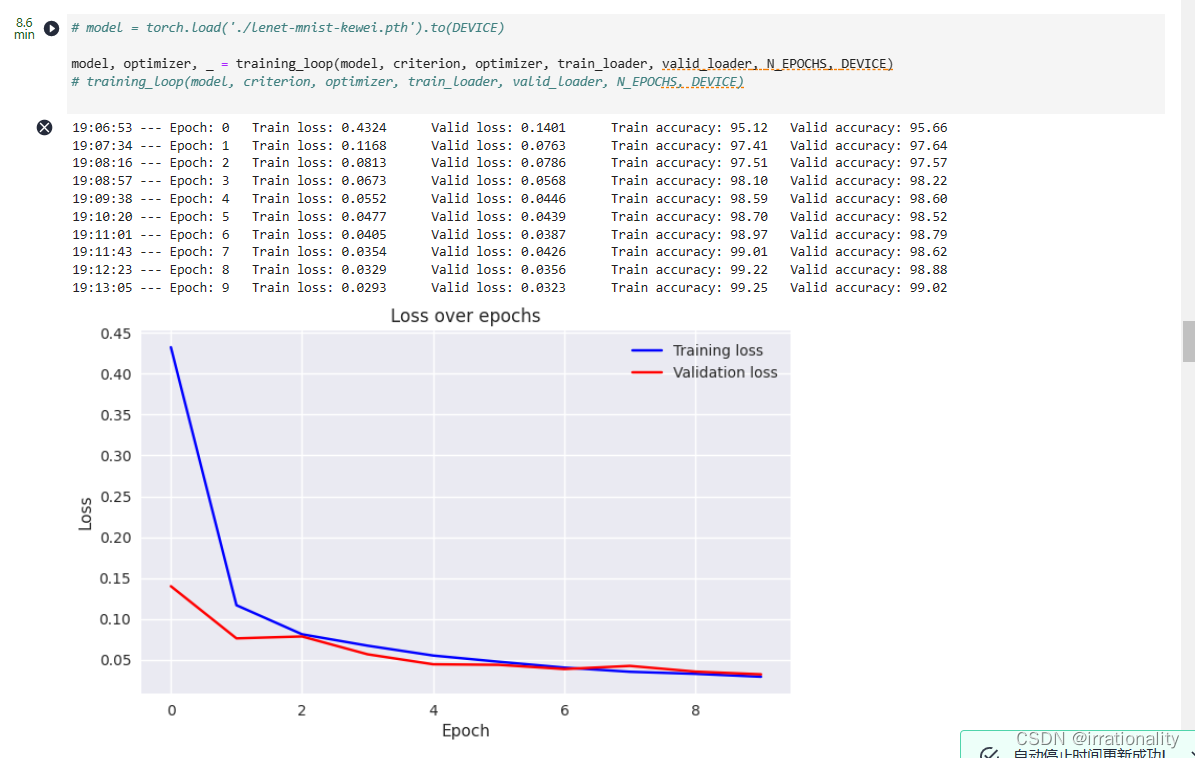Screen dimensions: 1195x758
Task: Click the Validation loss legend entry
Action: pos(704,373)
